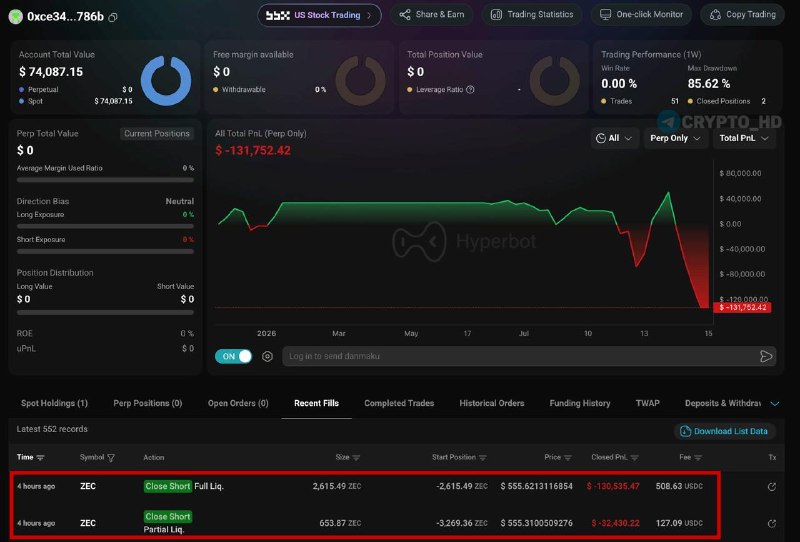800x542 pixels.
Task: Click the Short Exposure progress bar
Action: pyautogui.click(x=105, y=252)
